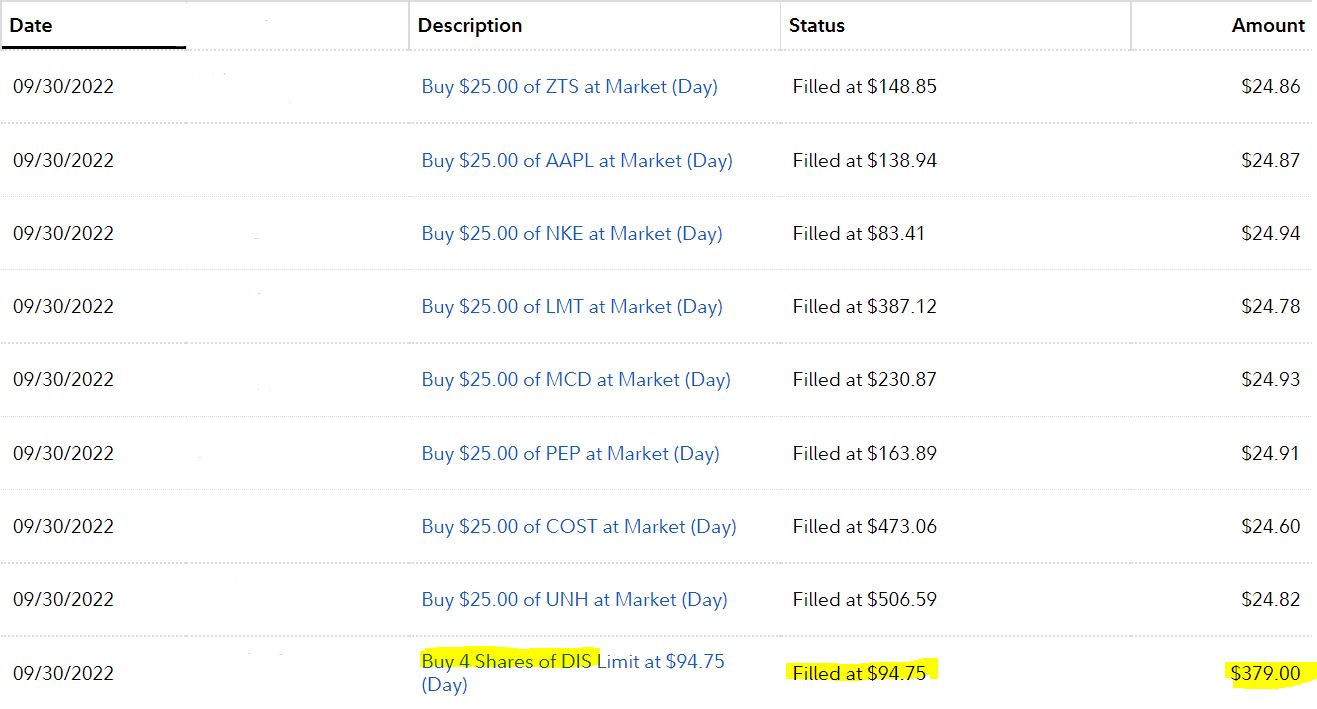Select the Filled at $94.75 status
The width and height of the screenshot is (1317, 709).
pos(859,673)
